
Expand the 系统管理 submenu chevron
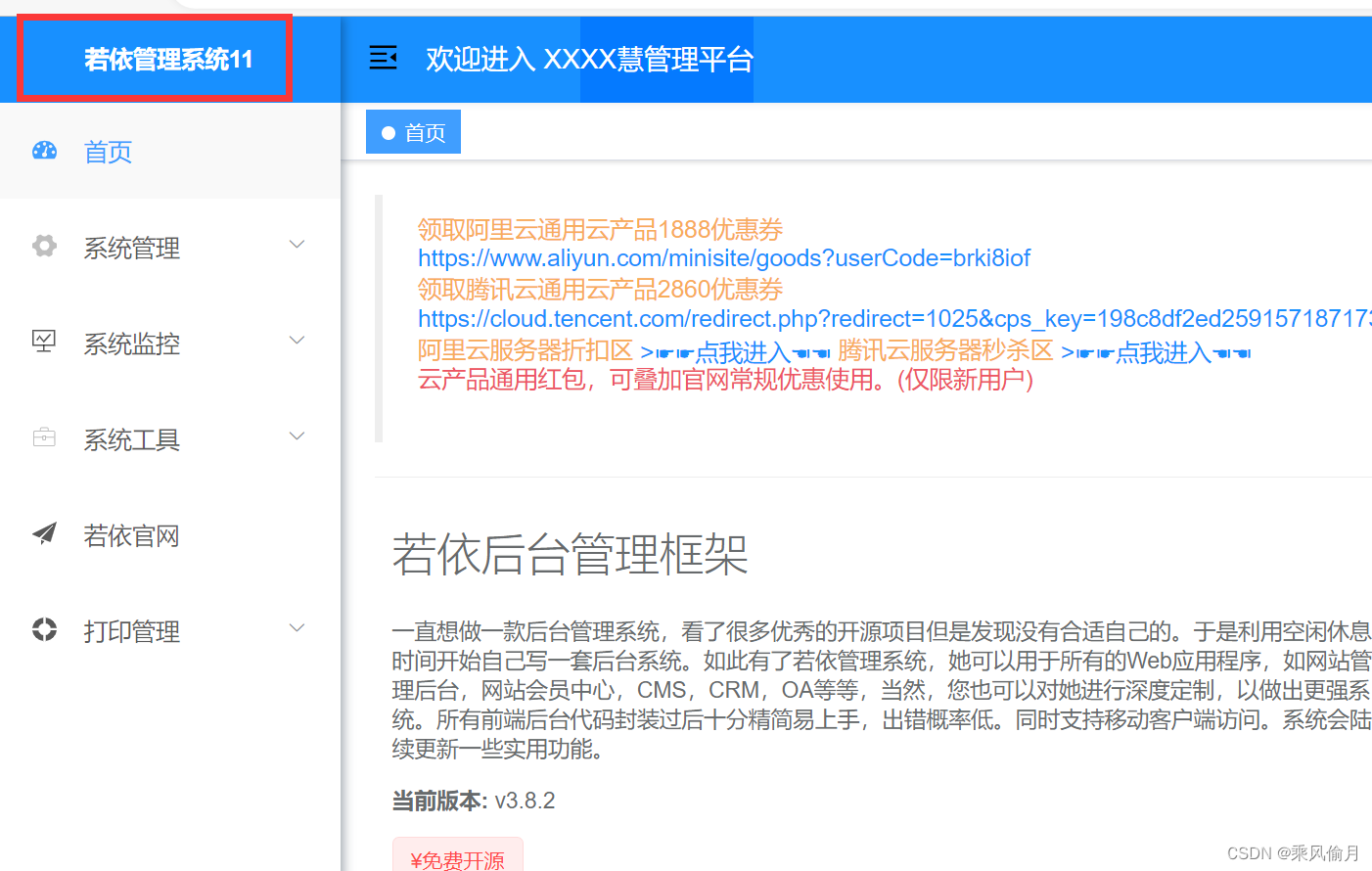pos(297,245)
